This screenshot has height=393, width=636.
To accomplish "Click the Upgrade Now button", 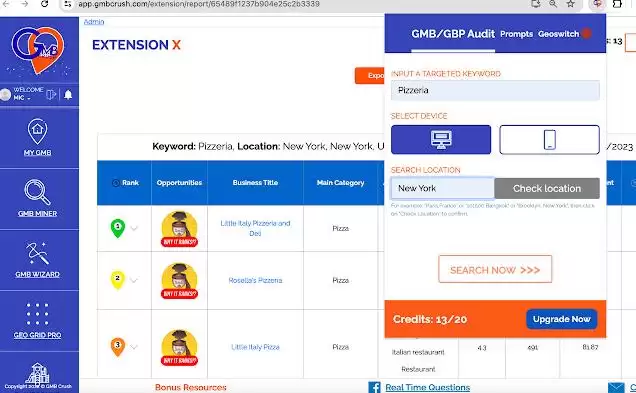I will tap(561, 319).
